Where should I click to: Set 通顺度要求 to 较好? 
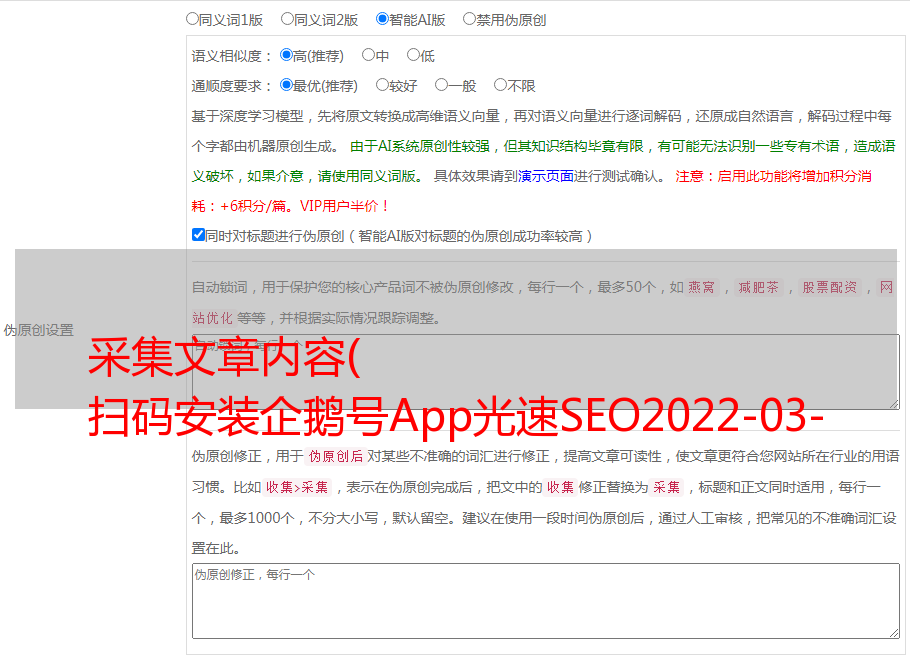382,85
